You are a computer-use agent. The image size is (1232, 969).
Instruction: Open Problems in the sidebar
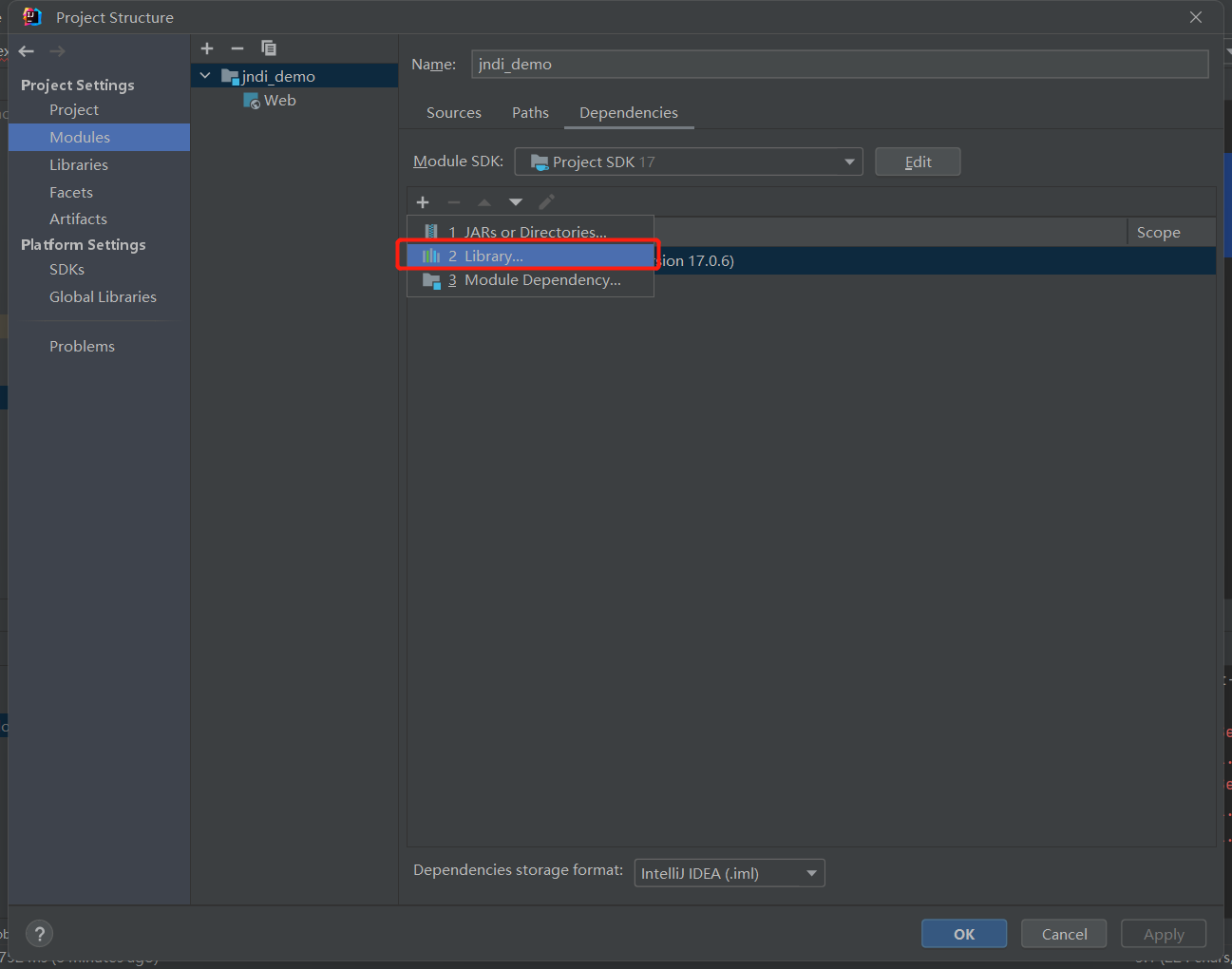point(82,347)
